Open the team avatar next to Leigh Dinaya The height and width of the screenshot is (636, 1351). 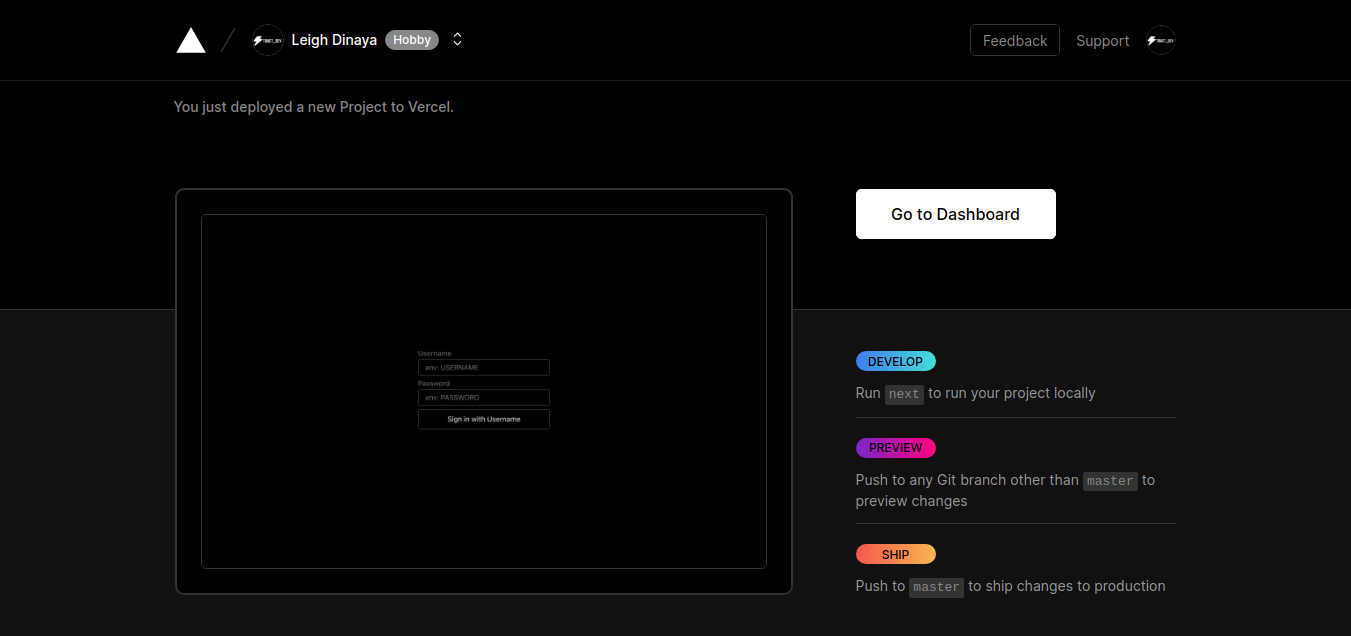(x=268, y=40)
